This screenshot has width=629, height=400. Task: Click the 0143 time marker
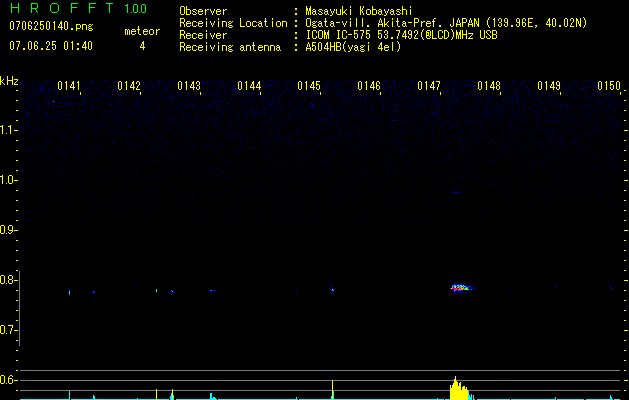pyautogui.click(x=189, y=86)
